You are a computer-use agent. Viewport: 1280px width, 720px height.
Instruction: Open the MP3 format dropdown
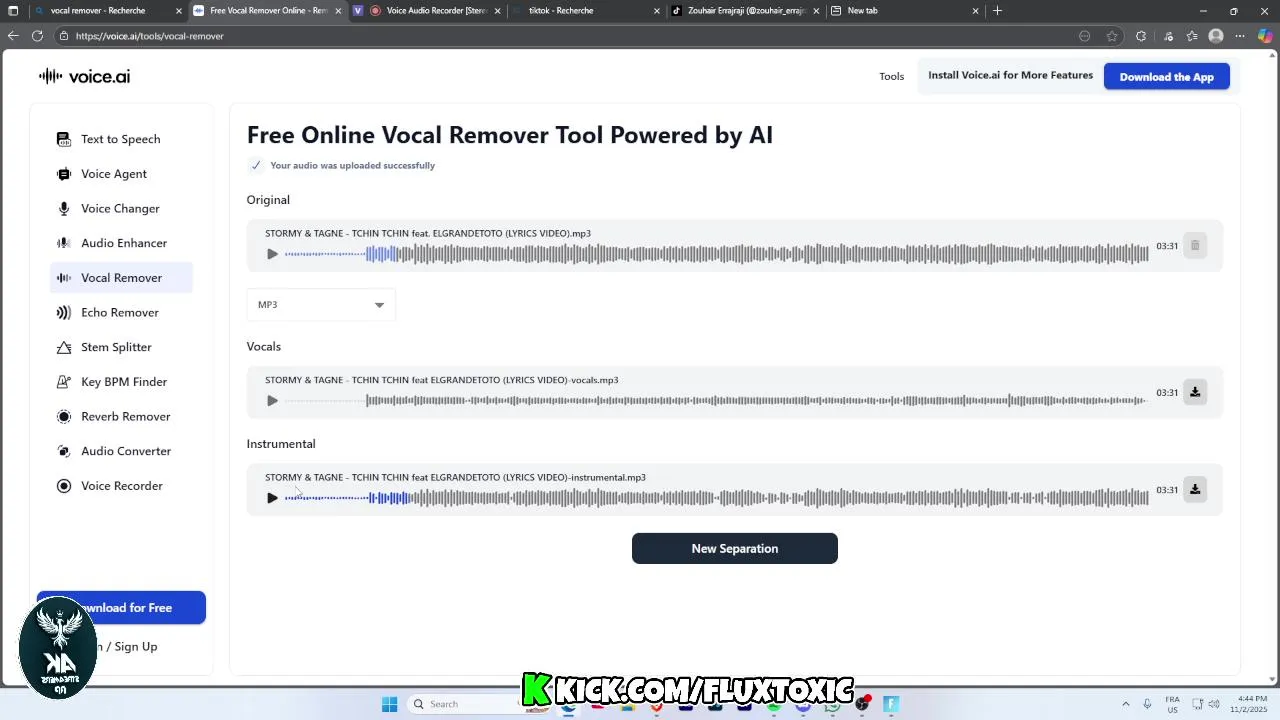pos(321,305)
